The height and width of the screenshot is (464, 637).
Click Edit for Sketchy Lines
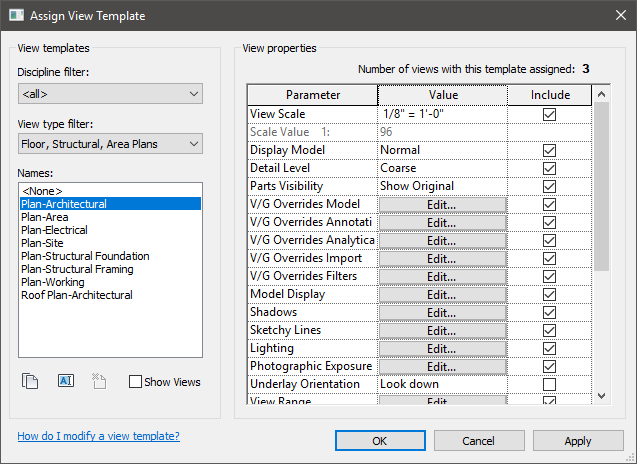click(442, 331)
